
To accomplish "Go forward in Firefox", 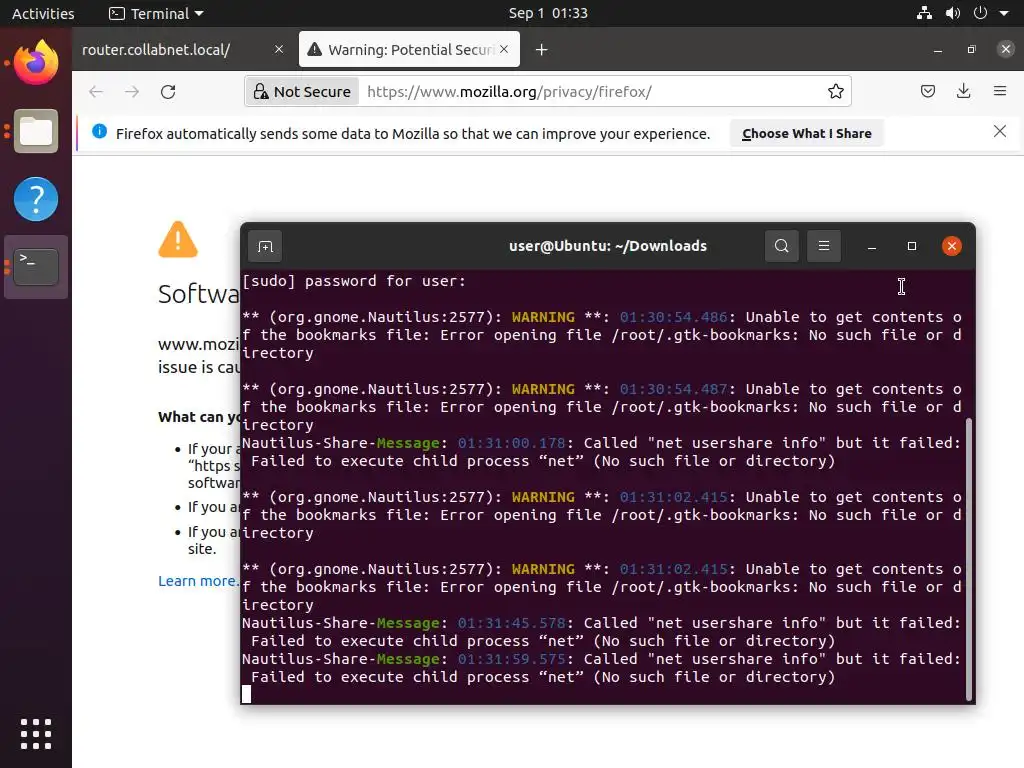I will point(132,91).
